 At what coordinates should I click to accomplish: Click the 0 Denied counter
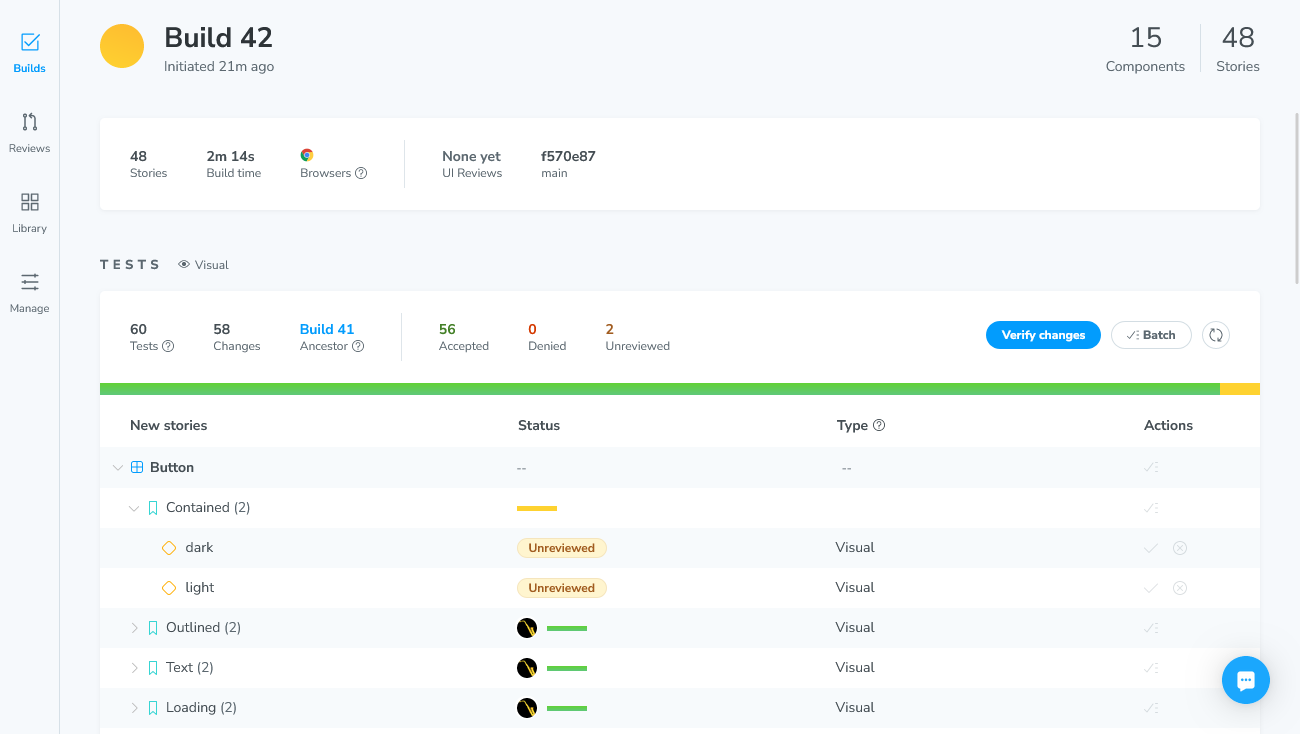(547, 337)
